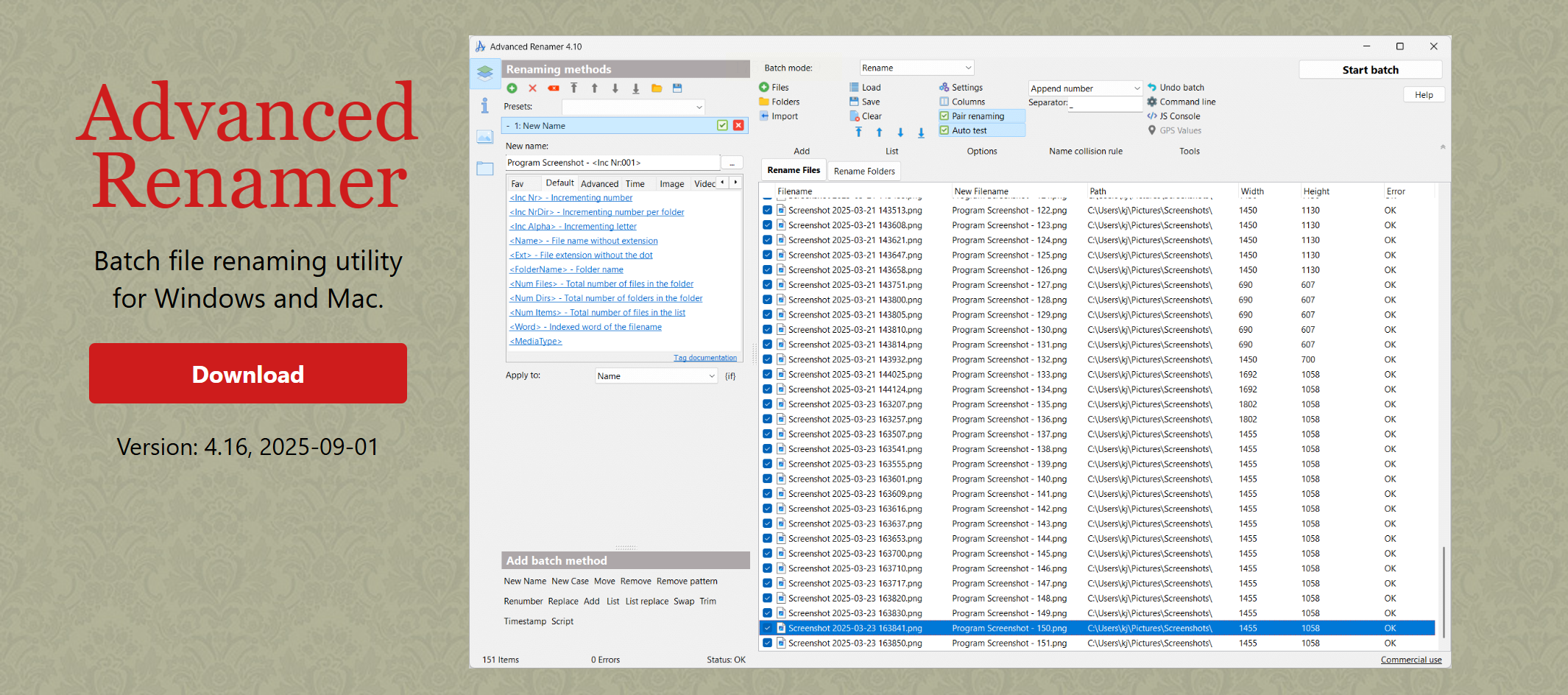Toggle the Auto test option
This screenshot has height=695, width=1568.
pyautogui.click(x=981, y=130)
